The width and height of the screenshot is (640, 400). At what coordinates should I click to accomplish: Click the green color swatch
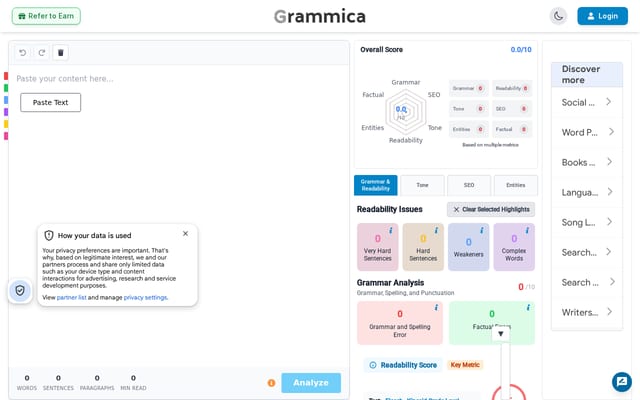tap(6, 88)
